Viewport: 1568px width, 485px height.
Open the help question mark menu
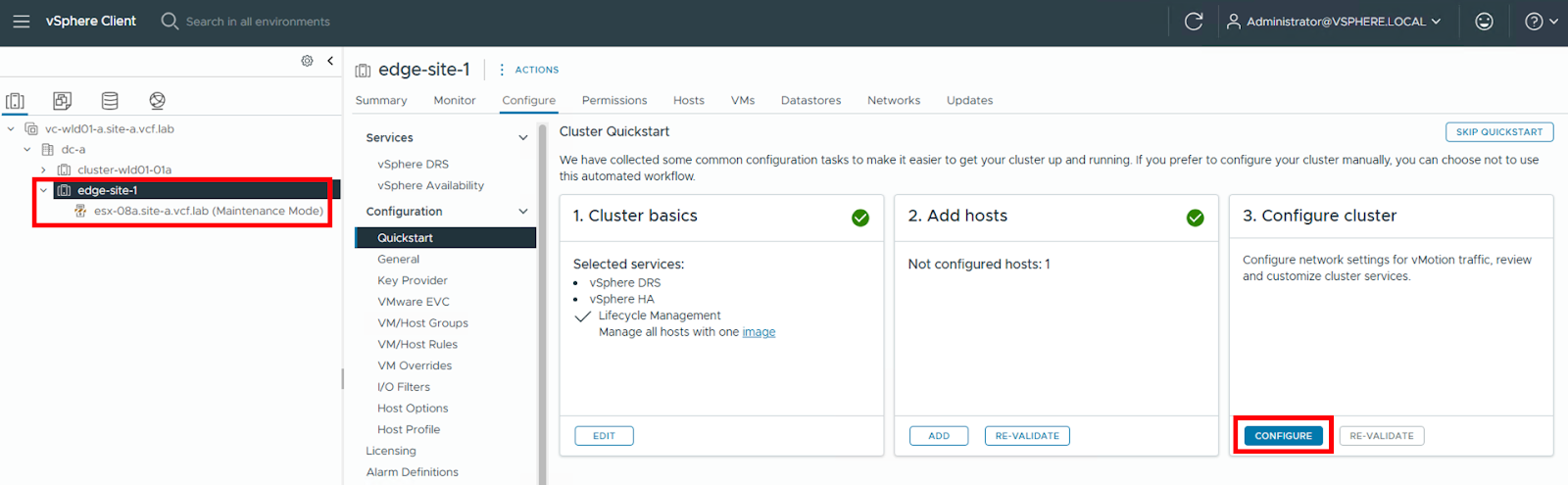pyautogui.click(x=1540, y=21)
